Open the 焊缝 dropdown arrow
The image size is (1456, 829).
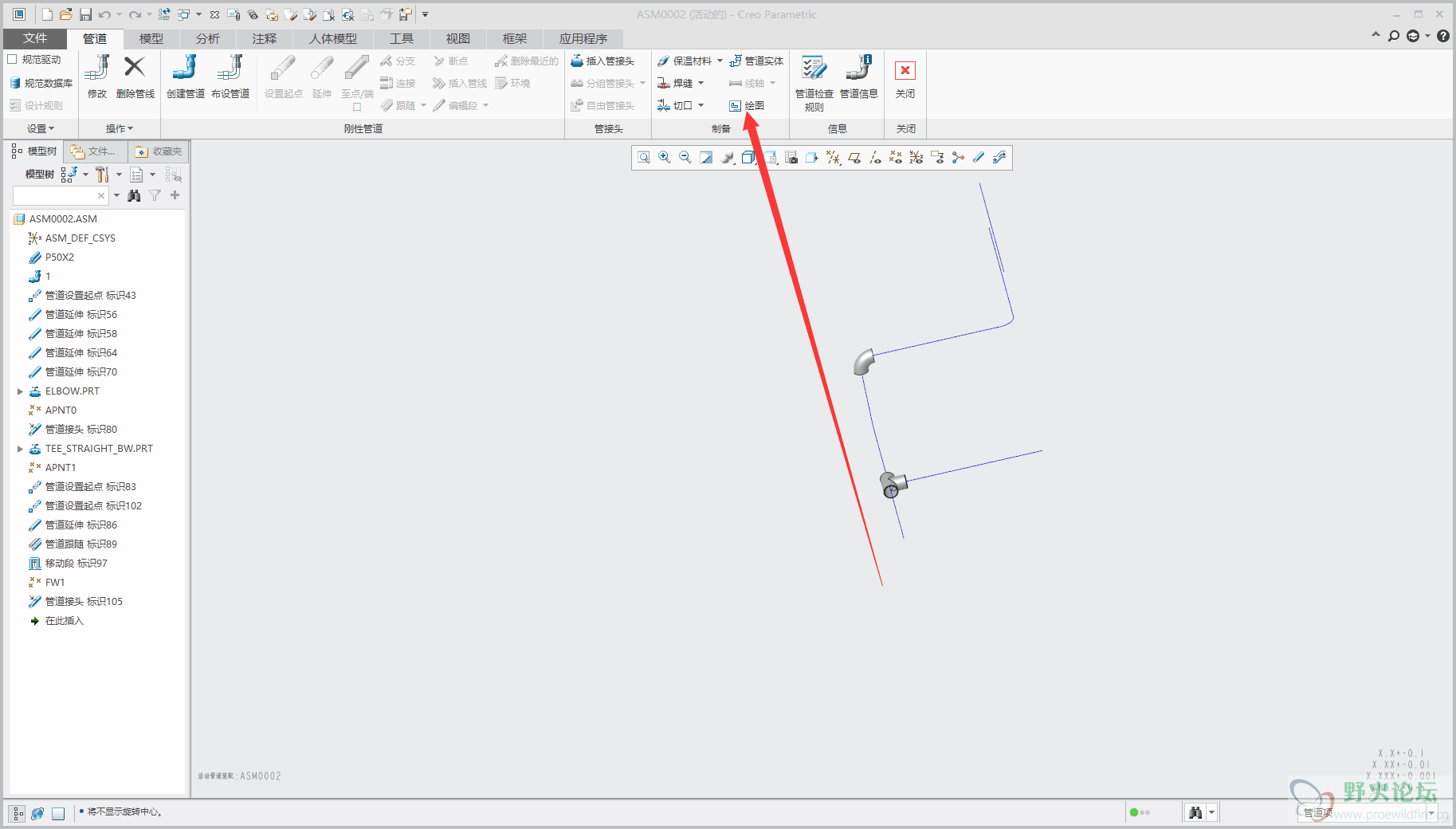[701, 83]
